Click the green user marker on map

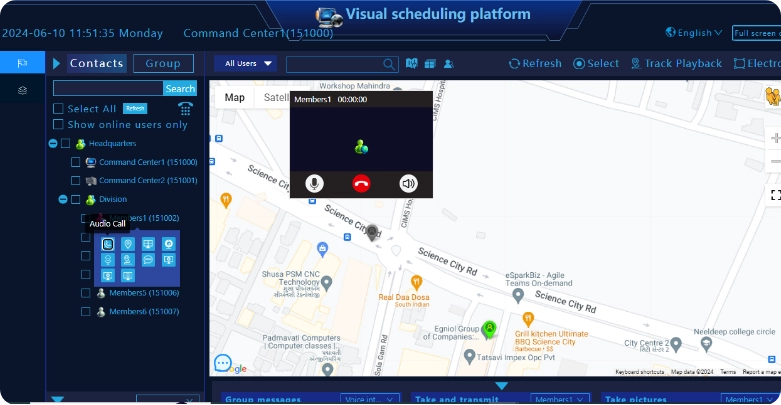pos(489,328)
